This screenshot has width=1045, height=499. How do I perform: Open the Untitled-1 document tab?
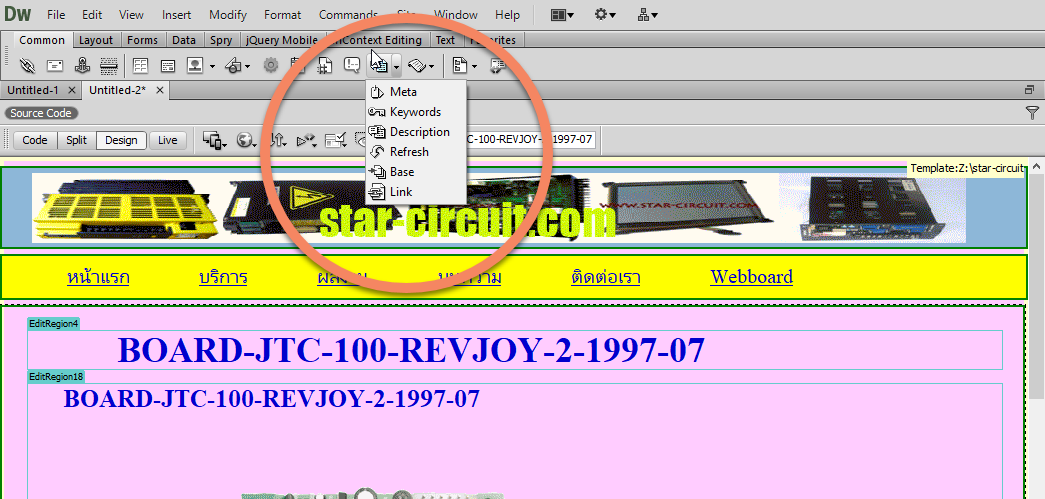(33, 90)
